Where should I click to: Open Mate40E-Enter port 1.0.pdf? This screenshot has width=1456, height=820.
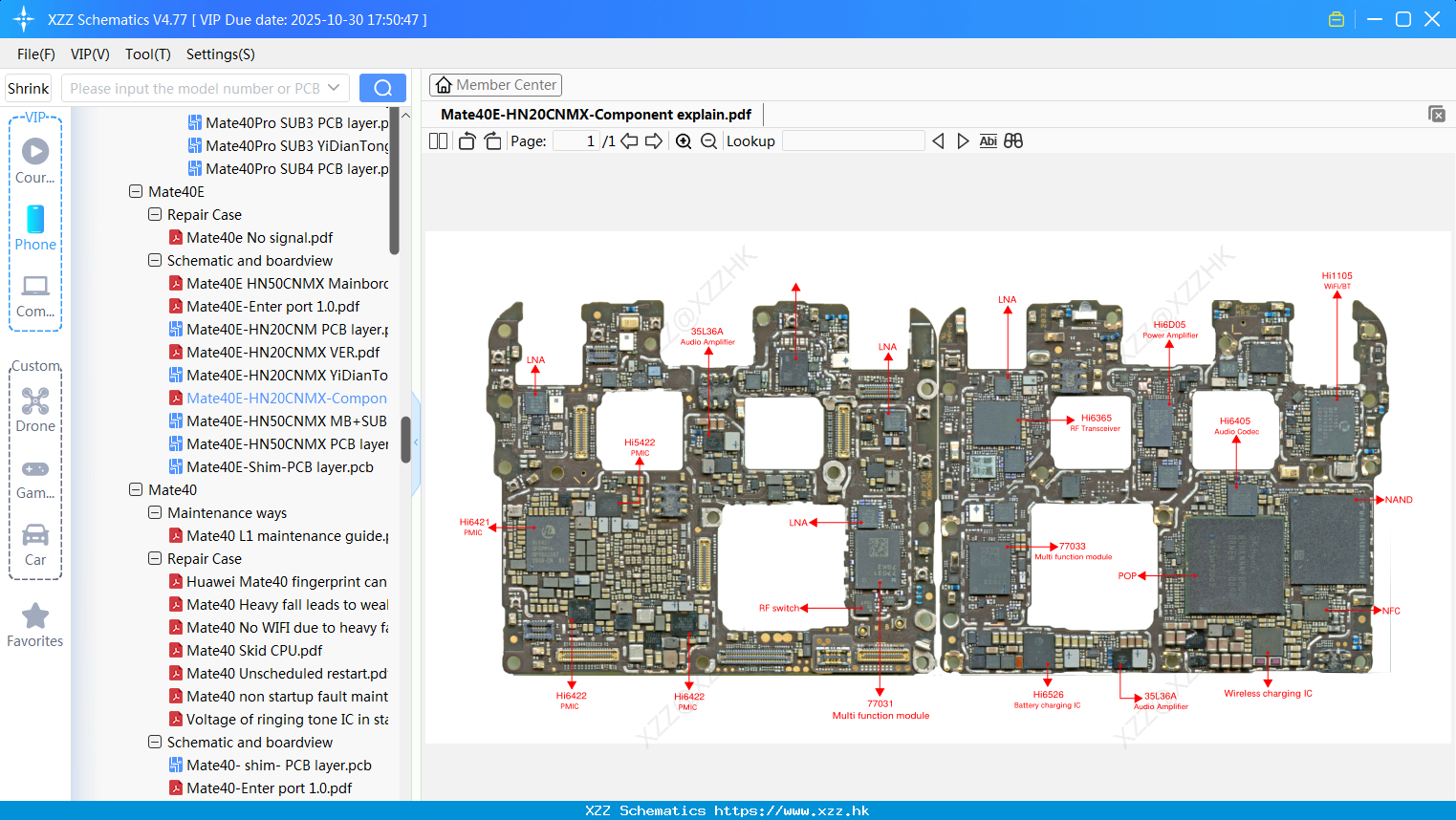(x=264, y=306)
